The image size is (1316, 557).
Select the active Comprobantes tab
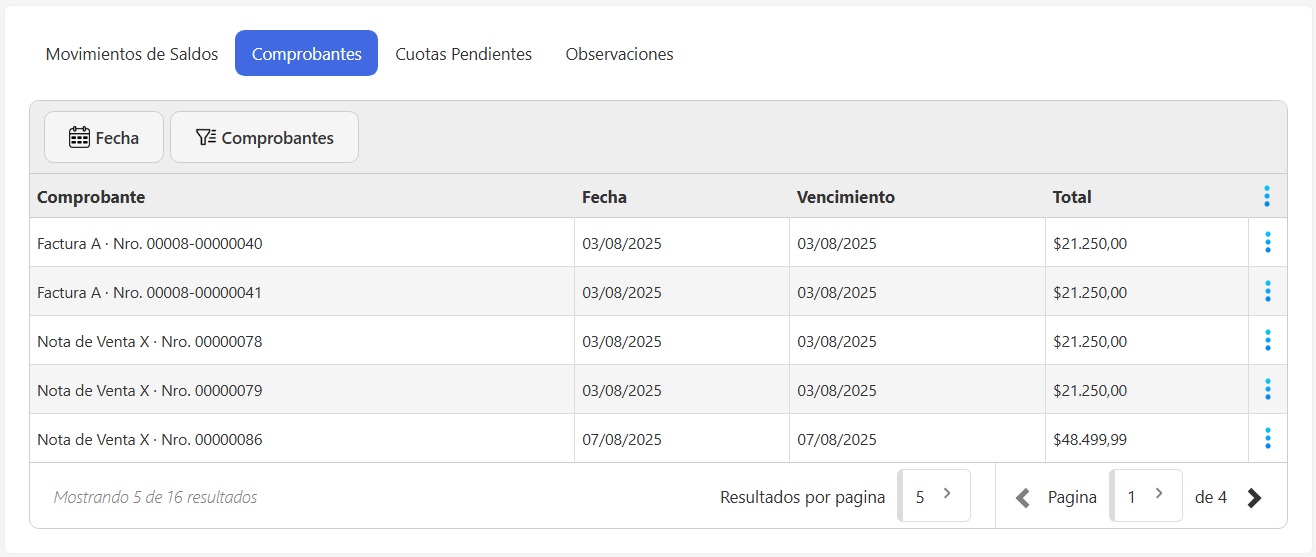pyautogui.click(x=306, y=54)
